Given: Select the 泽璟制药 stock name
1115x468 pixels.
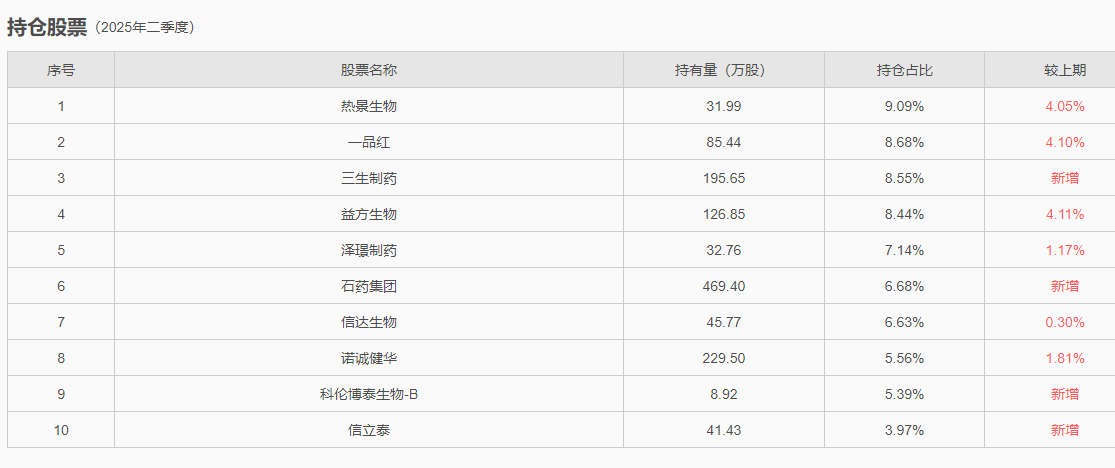Looking at the screenshot, I should pyautogui.click(x=368, y=250).
